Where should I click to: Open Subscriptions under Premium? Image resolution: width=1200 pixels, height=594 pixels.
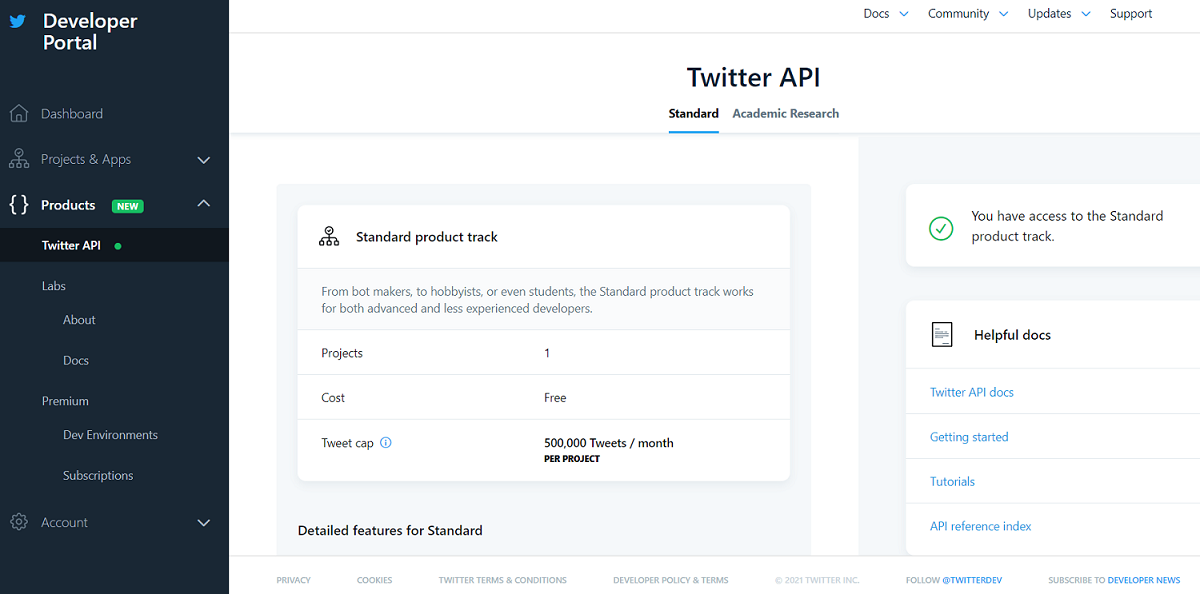[98, 476]
